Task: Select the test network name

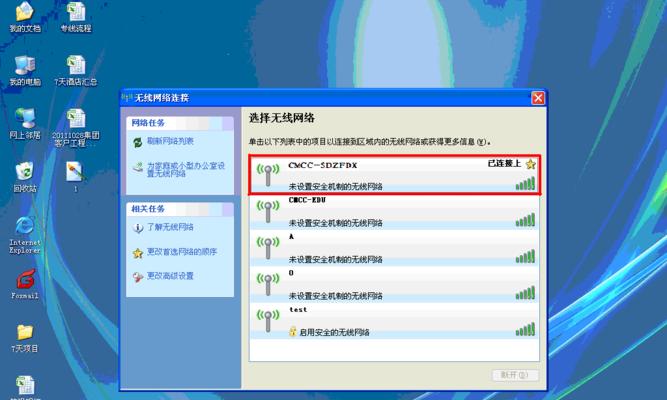Action: click(298, 309)
